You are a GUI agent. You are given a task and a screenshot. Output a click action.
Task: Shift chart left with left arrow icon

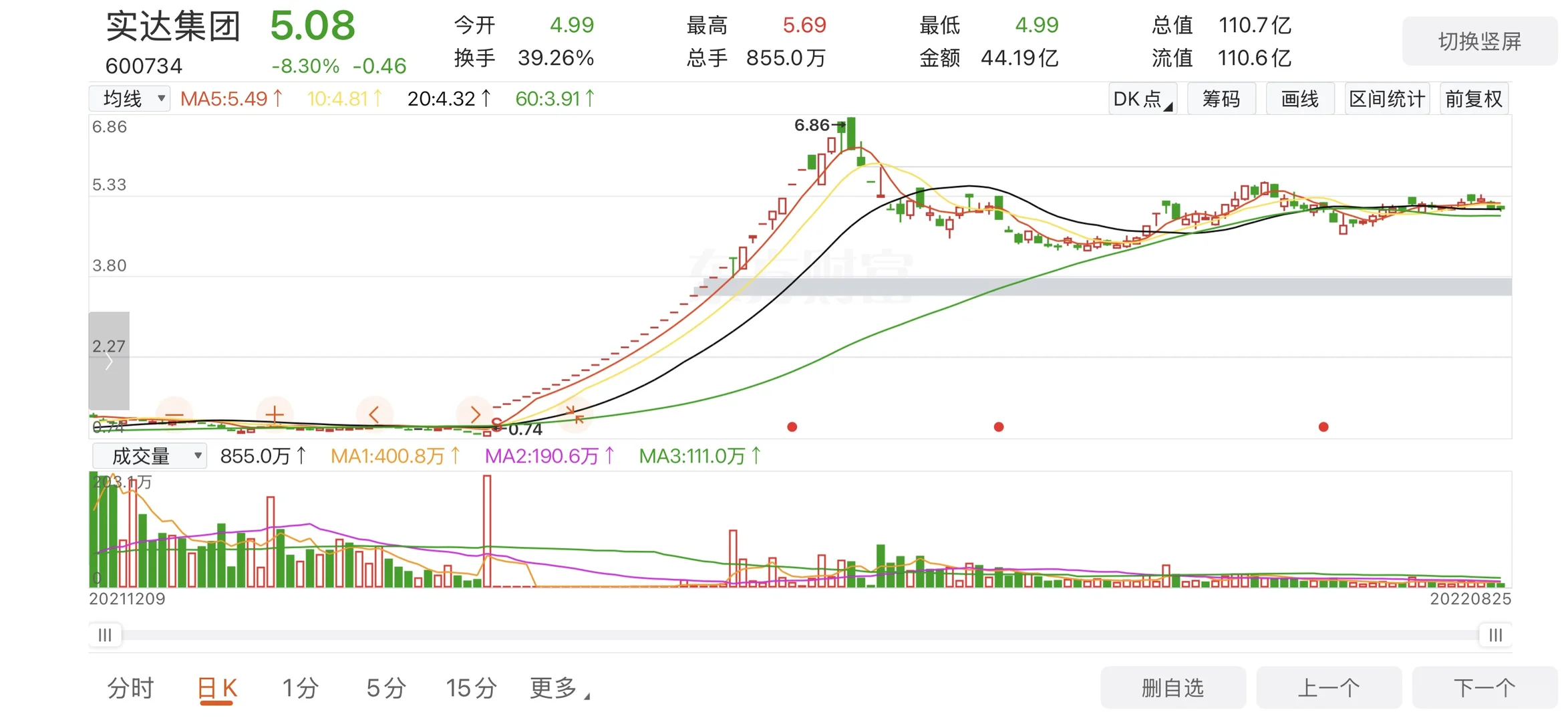(x=374, y=415)
